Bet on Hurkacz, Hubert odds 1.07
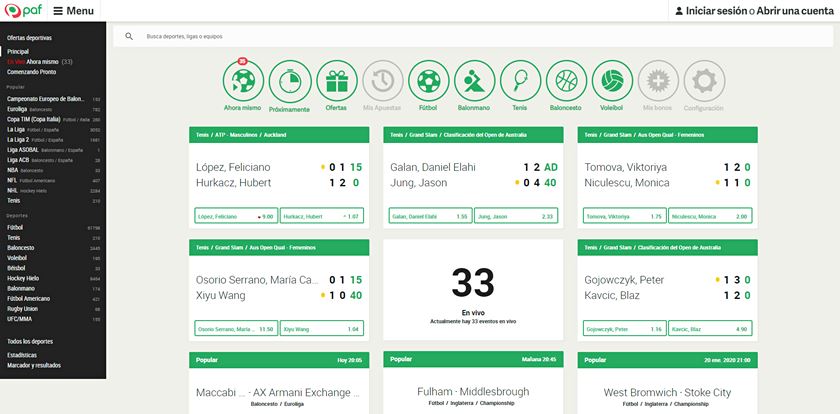The image size is (840, 414). click(x=320, y=216)
